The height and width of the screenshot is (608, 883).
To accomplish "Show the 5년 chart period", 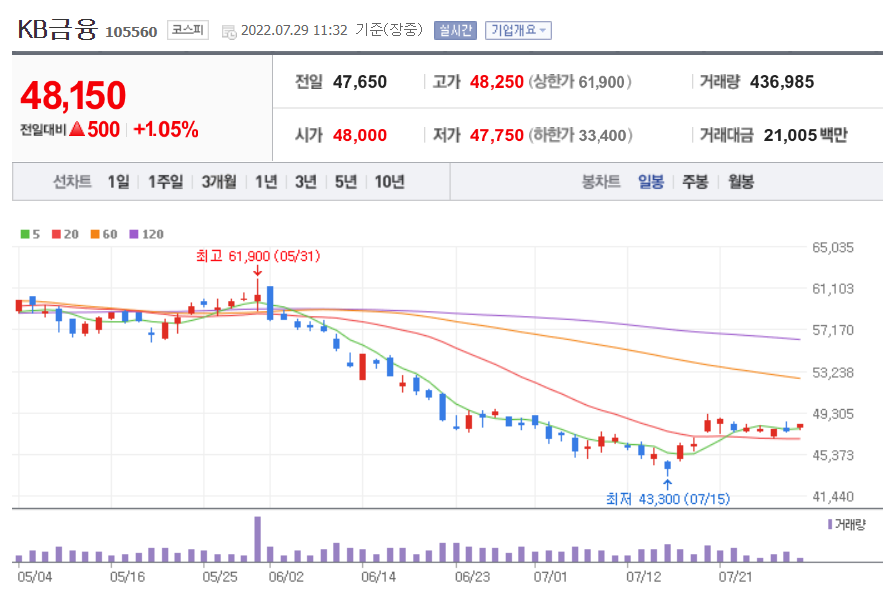I will 346,182.
